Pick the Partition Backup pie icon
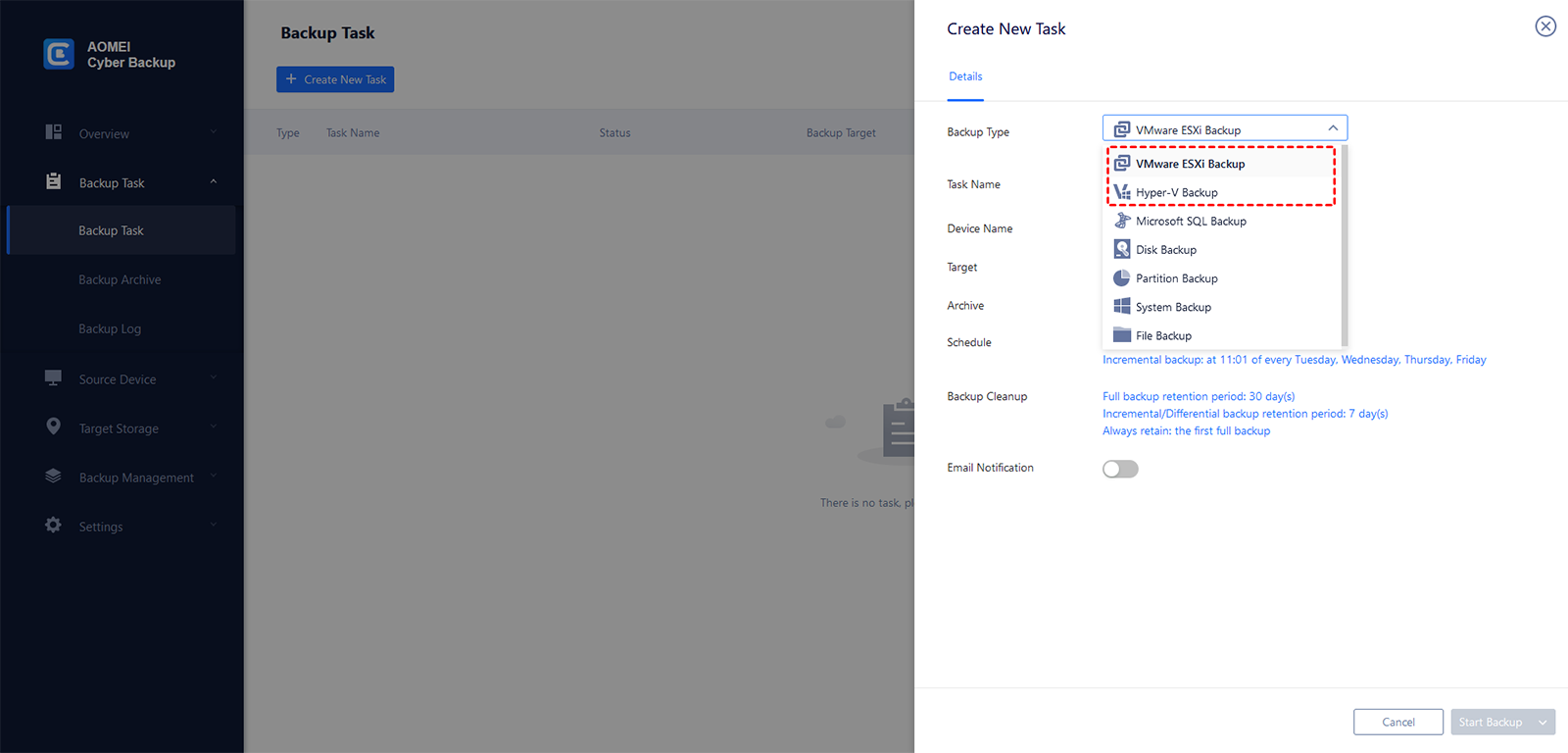Screen dimensions: 1568x753 [1122, 278]
